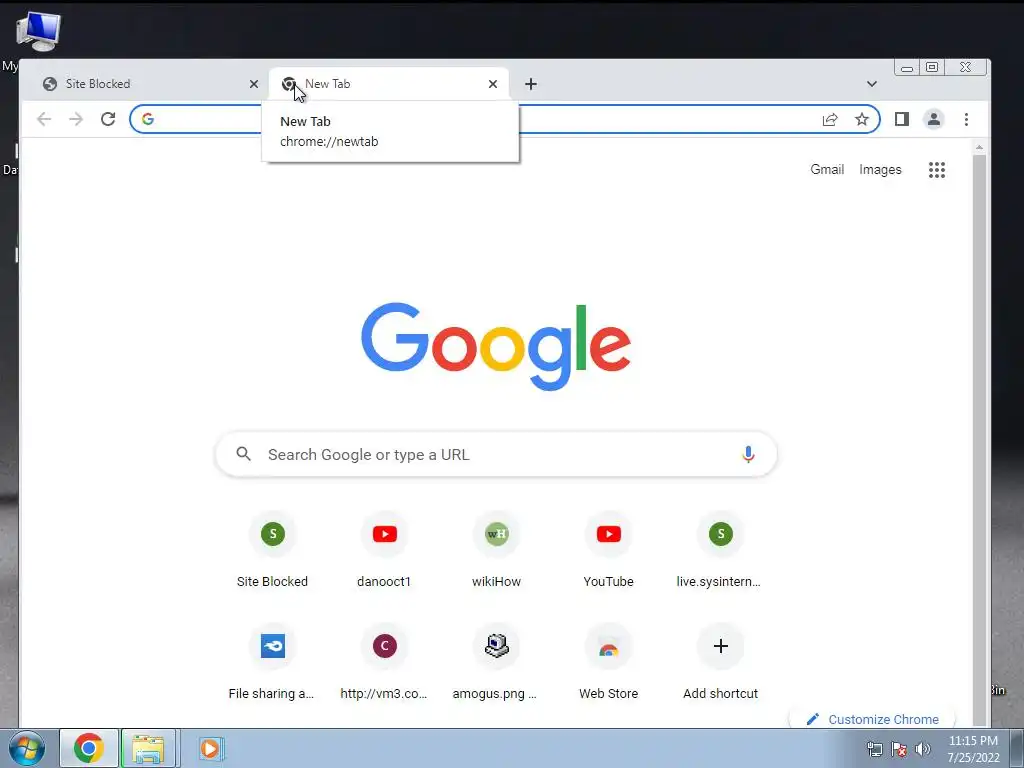Go back with the browser back arrow

click(x=44, y=119)
